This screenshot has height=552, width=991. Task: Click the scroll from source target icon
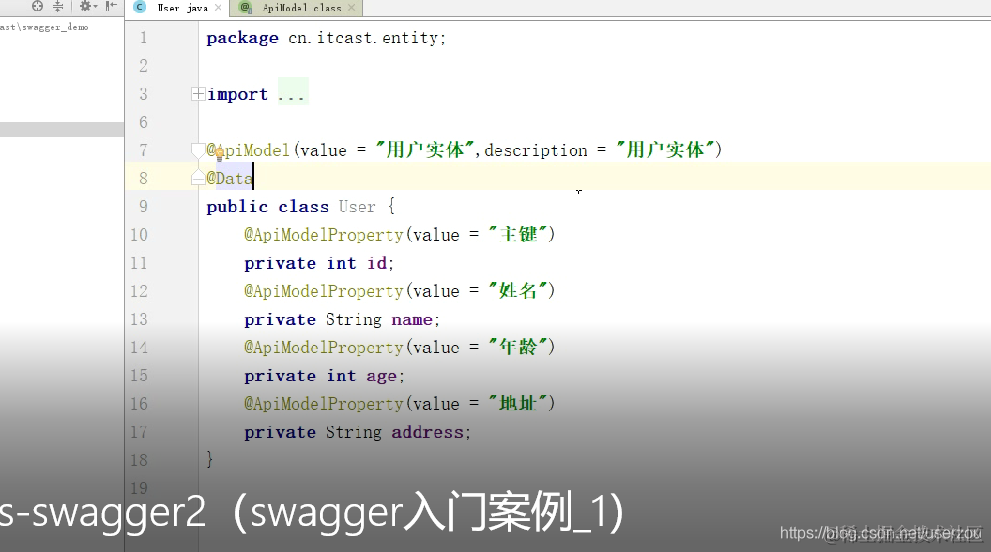pos(37,6)
